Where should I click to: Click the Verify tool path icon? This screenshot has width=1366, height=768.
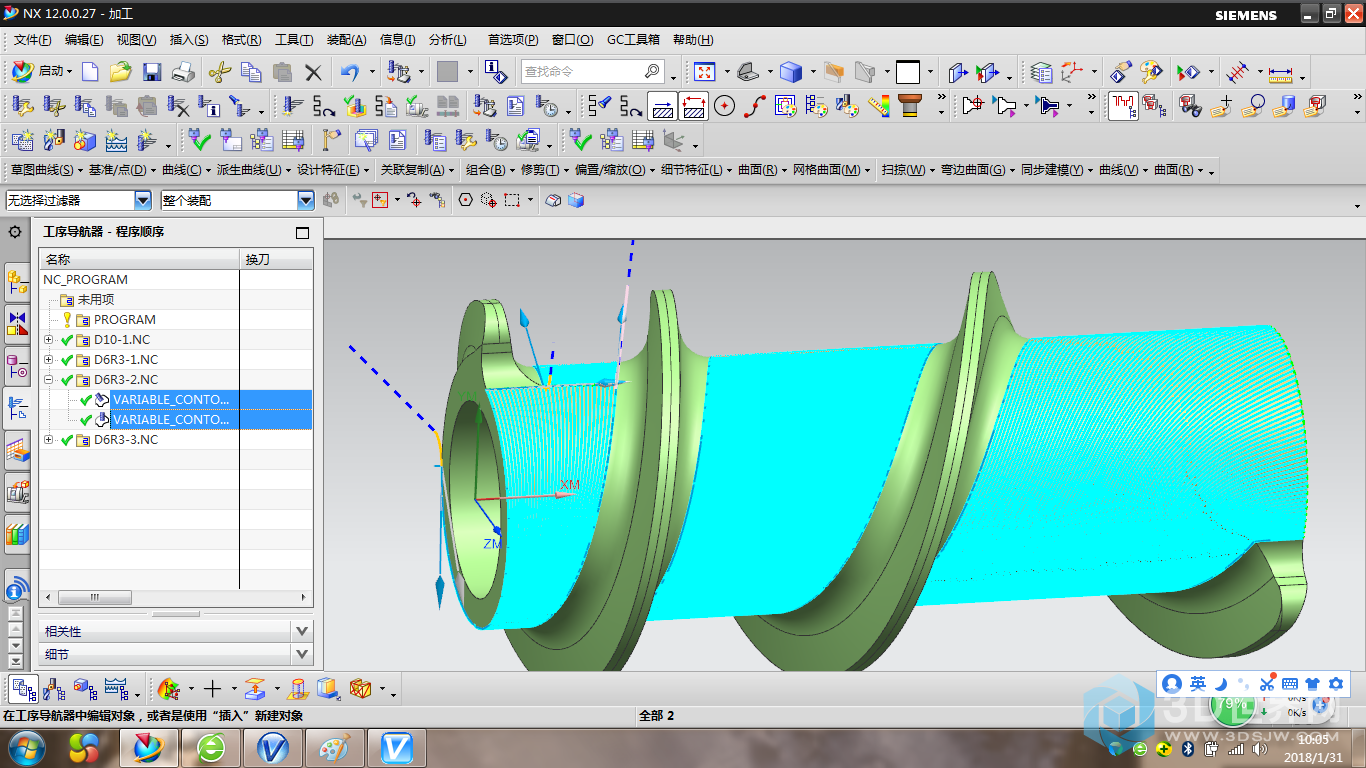[355, 105]
